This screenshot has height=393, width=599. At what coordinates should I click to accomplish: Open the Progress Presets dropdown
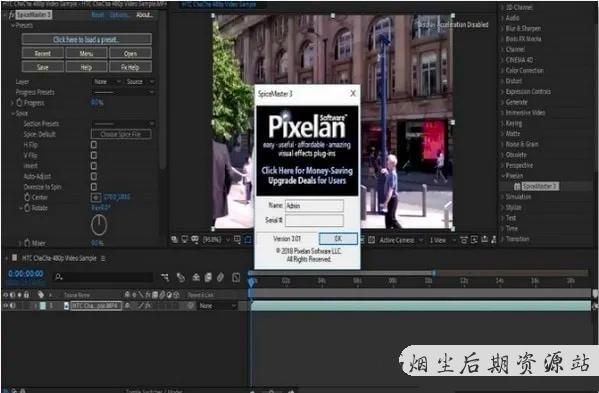click(x=123, y=92)
